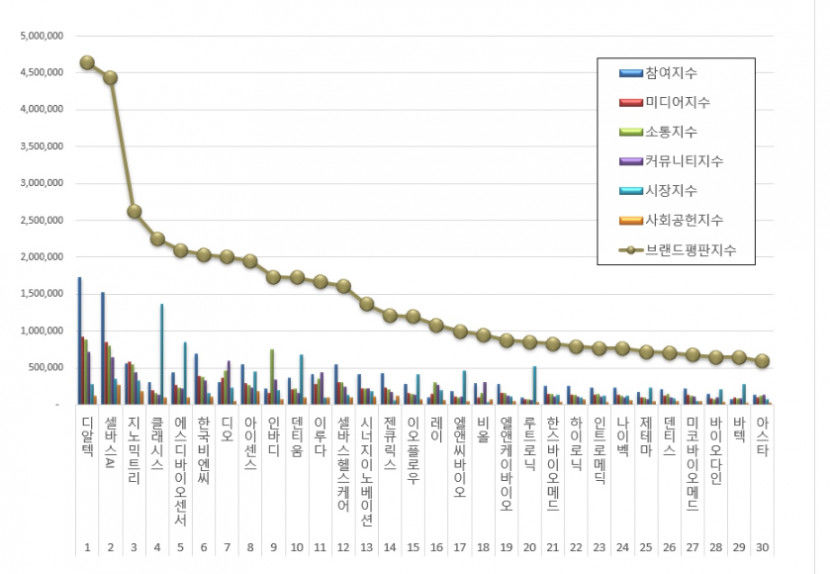Select the 사회공헌지수 legend label
Image resolution: width=830 pixels, height=574 pixels.
click(x=684, y=220)
